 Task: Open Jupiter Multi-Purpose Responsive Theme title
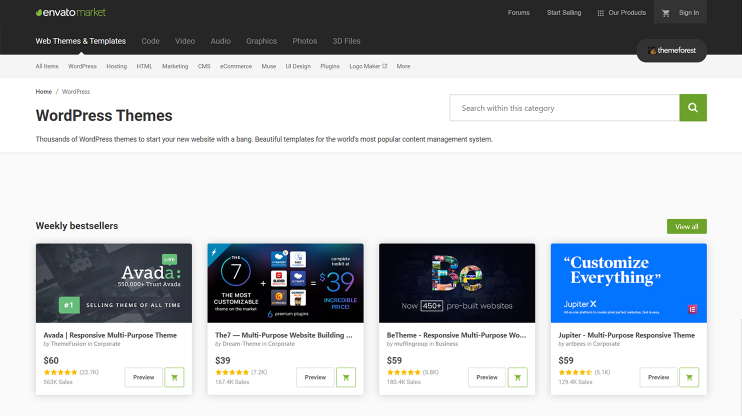pyautogui.click(x=627, y=335)
